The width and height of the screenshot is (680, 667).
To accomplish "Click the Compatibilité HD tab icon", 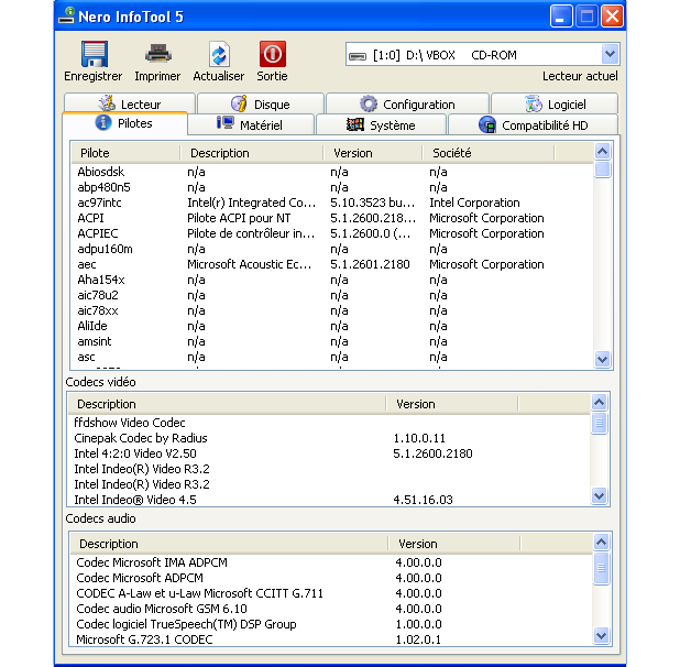I will click(487, 125).
